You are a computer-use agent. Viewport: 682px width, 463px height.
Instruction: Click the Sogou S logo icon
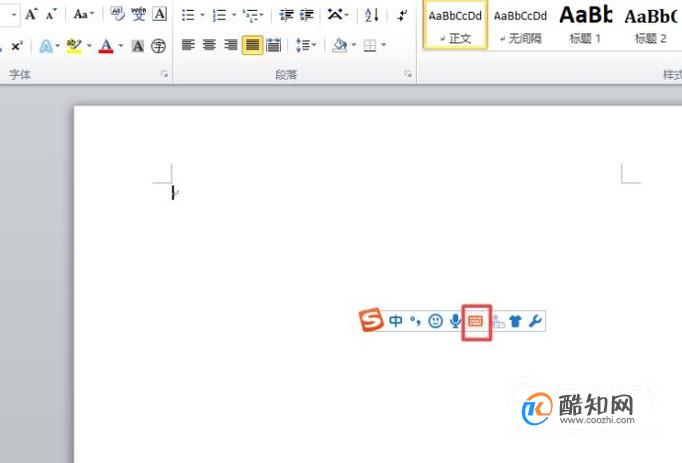point(371,320)
